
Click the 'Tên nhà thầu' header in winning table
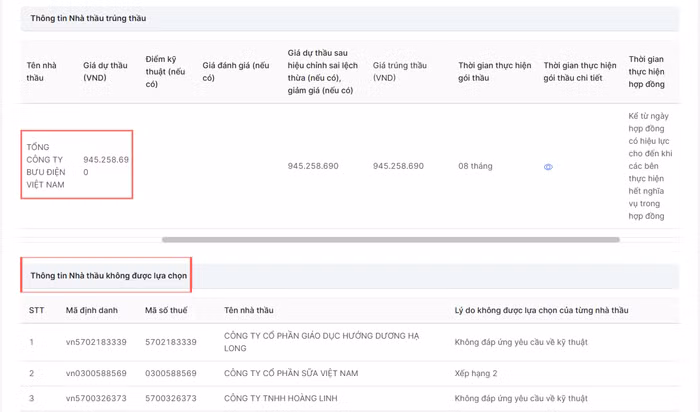tap(41, 71)
